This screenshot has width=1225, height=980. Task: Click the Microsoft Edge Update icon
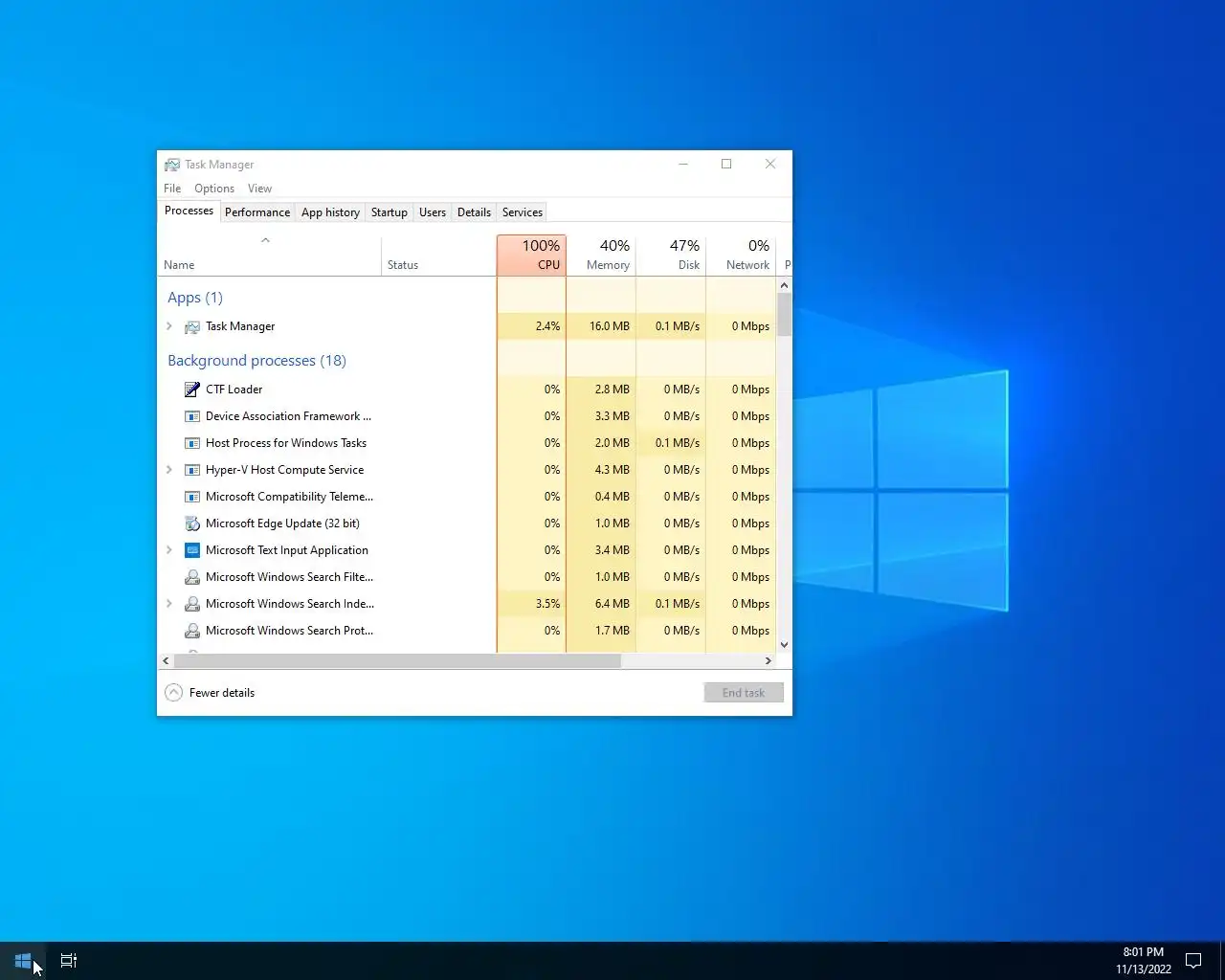pos(192,523)
